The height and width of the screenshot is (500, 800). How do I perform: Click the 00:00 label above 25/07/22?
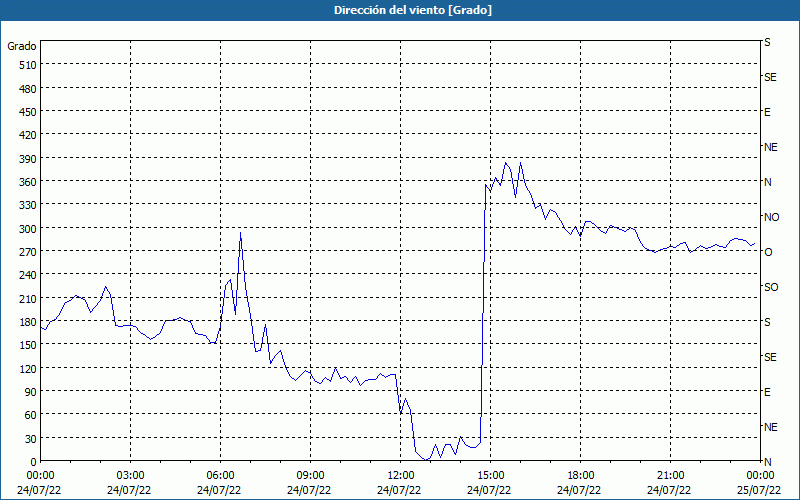[760, 476]
